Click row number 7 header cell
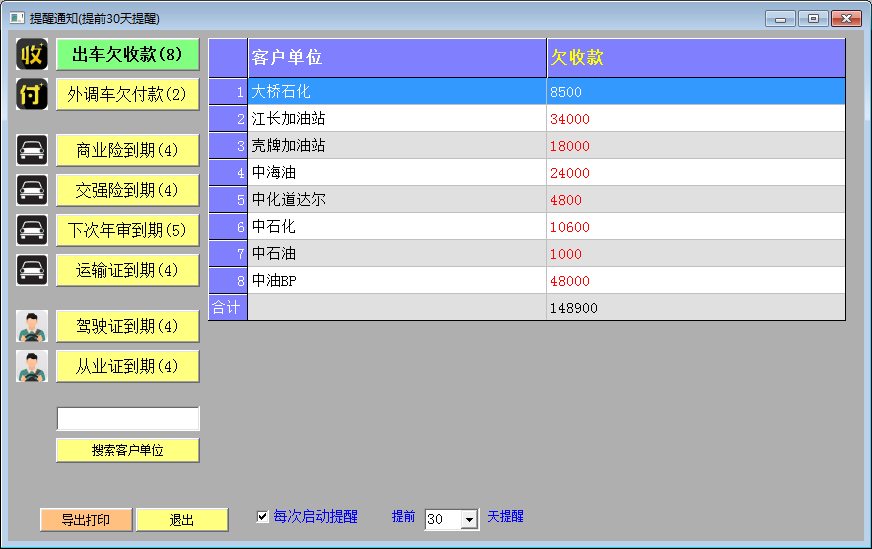The width and height of the screenshot is (872, 549). tap(228, 254)
